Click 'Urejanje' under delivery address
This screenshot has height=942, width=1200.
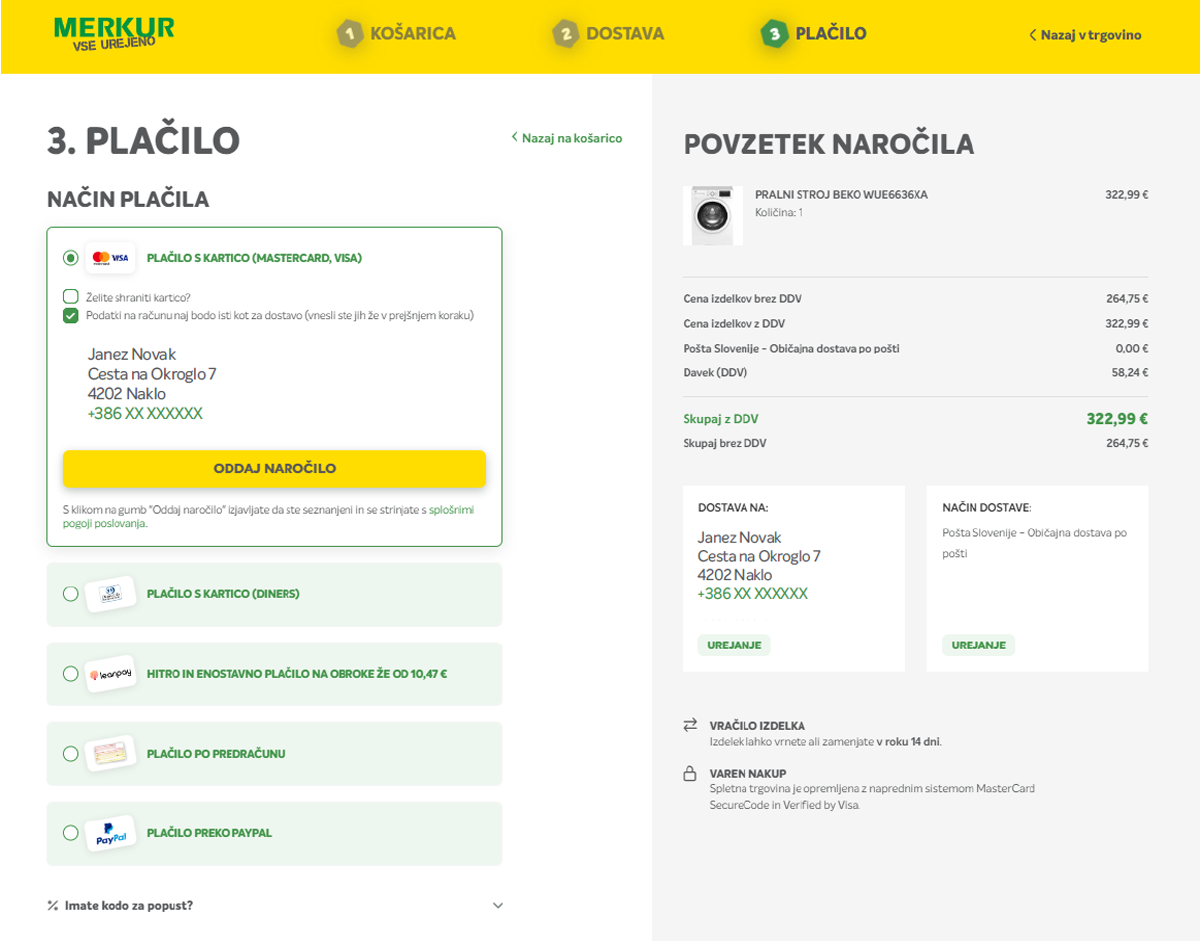[x=734, y=645]
